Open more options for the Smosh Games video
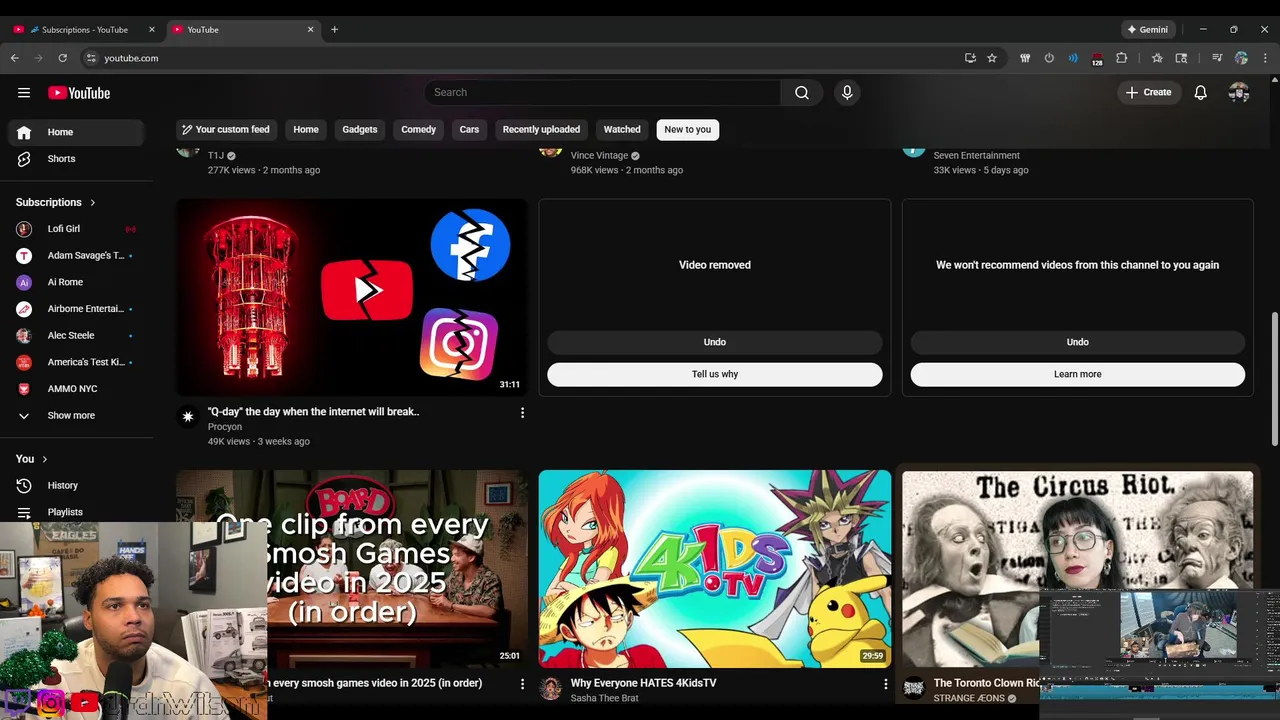The height and width of the screenshot is (720, 1280). pos(522,684)
